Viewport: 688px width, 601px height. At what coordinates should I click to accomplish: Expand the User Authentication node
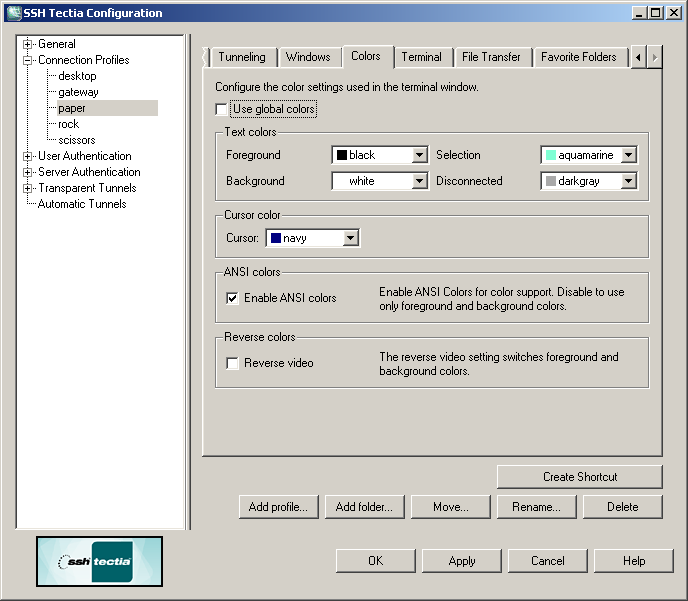click(27, 156)
